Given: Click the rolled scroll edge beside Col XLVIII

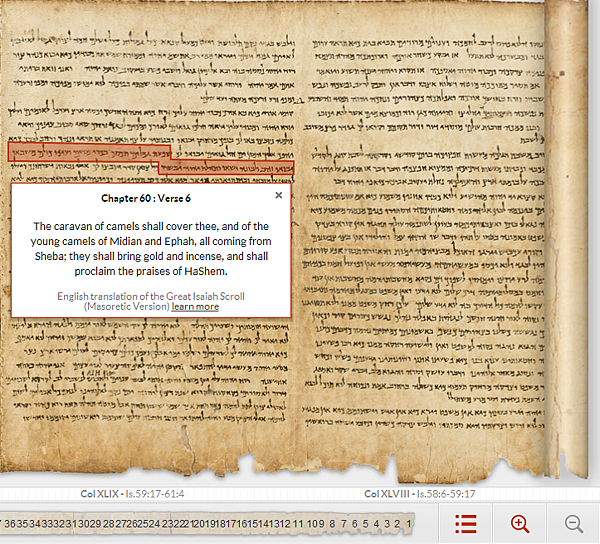Looking at the screenshot, I should point(566,237).
